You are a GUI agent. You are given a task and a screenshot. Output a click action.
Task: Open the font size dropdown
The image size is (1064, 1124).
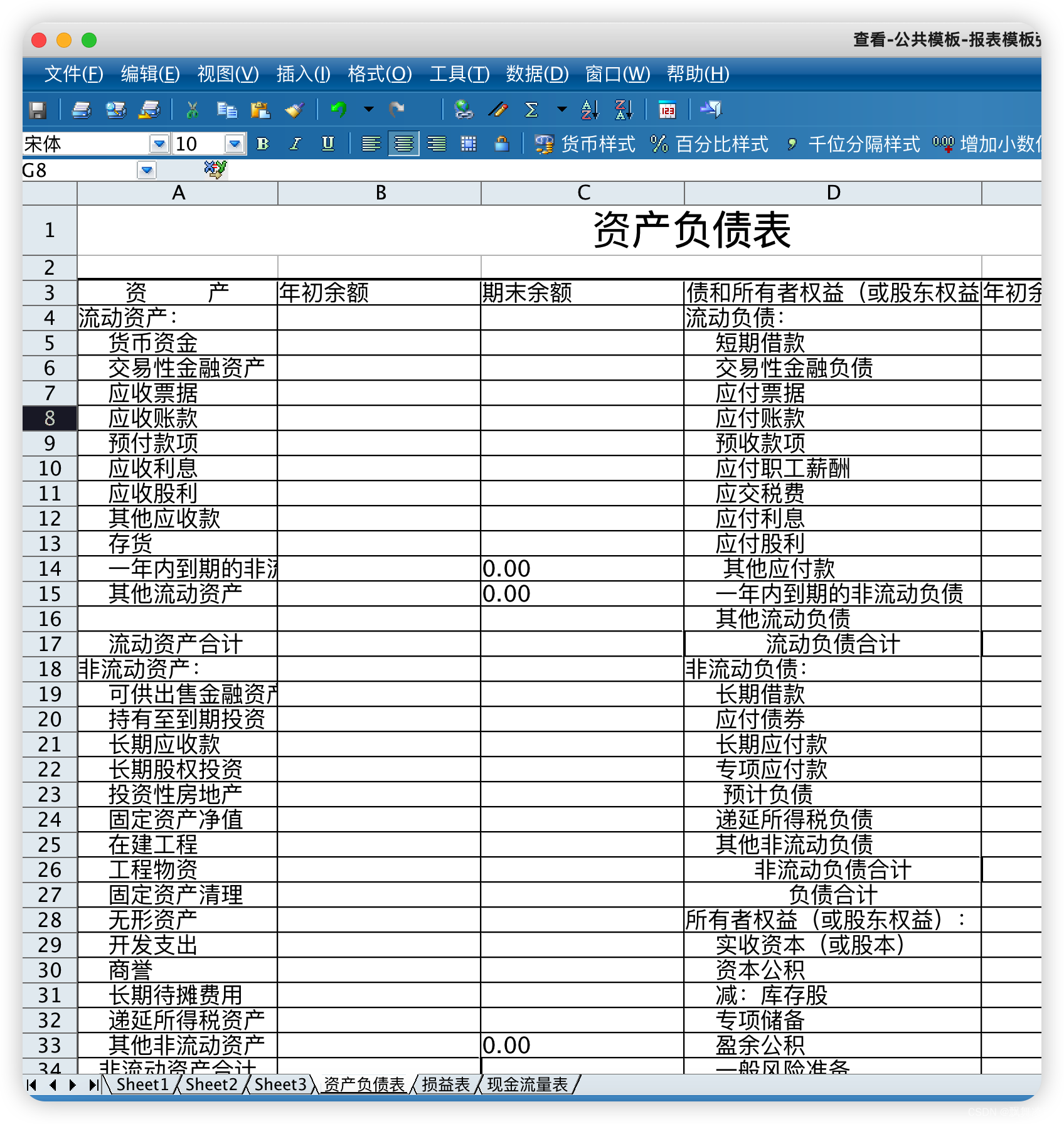pyautogui.click(x=235, y=144)
